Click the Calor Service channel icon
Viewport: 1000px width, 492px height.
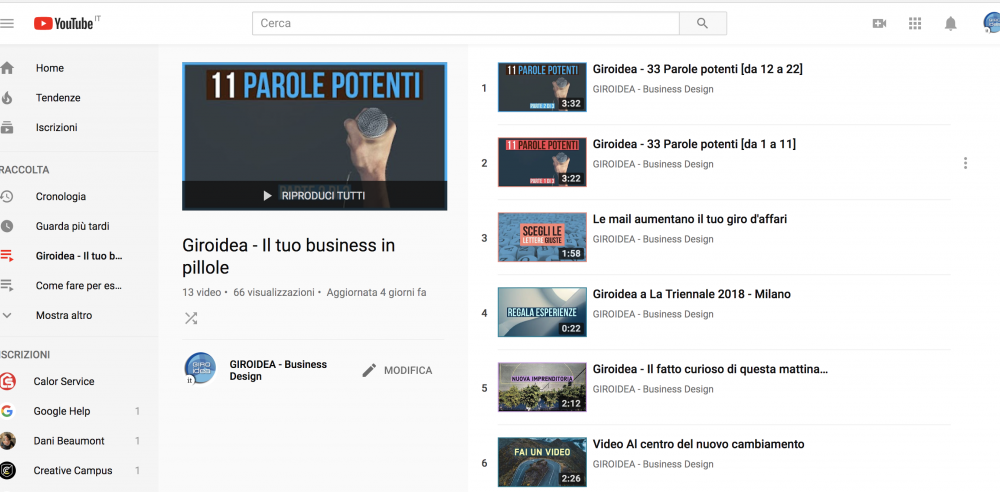8,382
